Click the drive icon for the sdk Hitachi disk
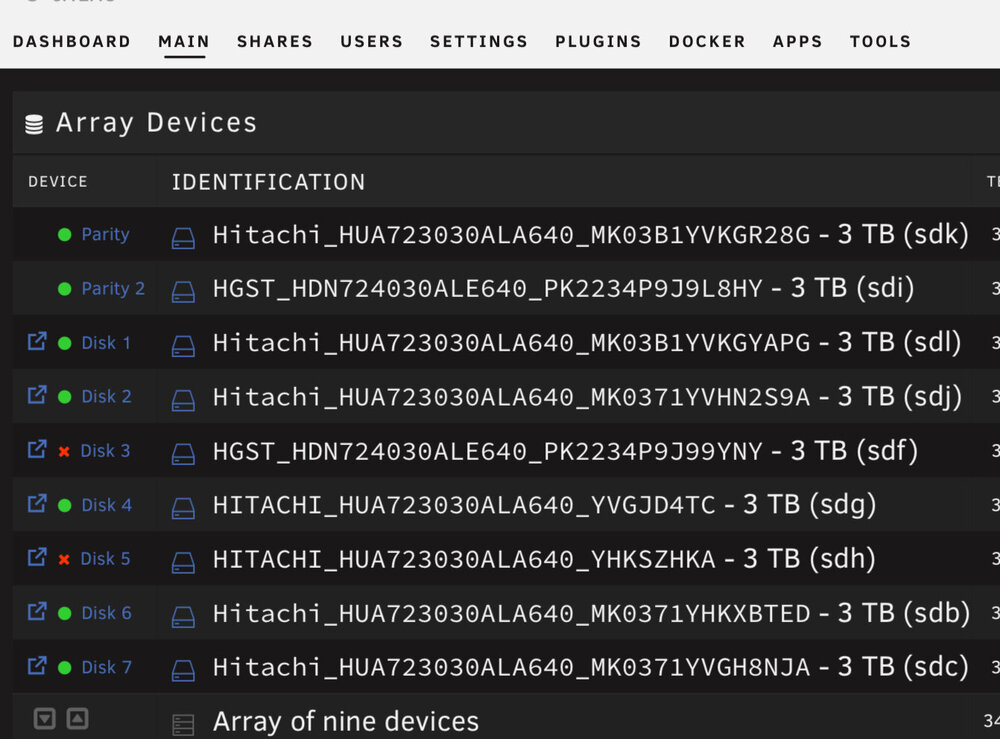This screenshot has width=1000, height=739. (183, 238)
